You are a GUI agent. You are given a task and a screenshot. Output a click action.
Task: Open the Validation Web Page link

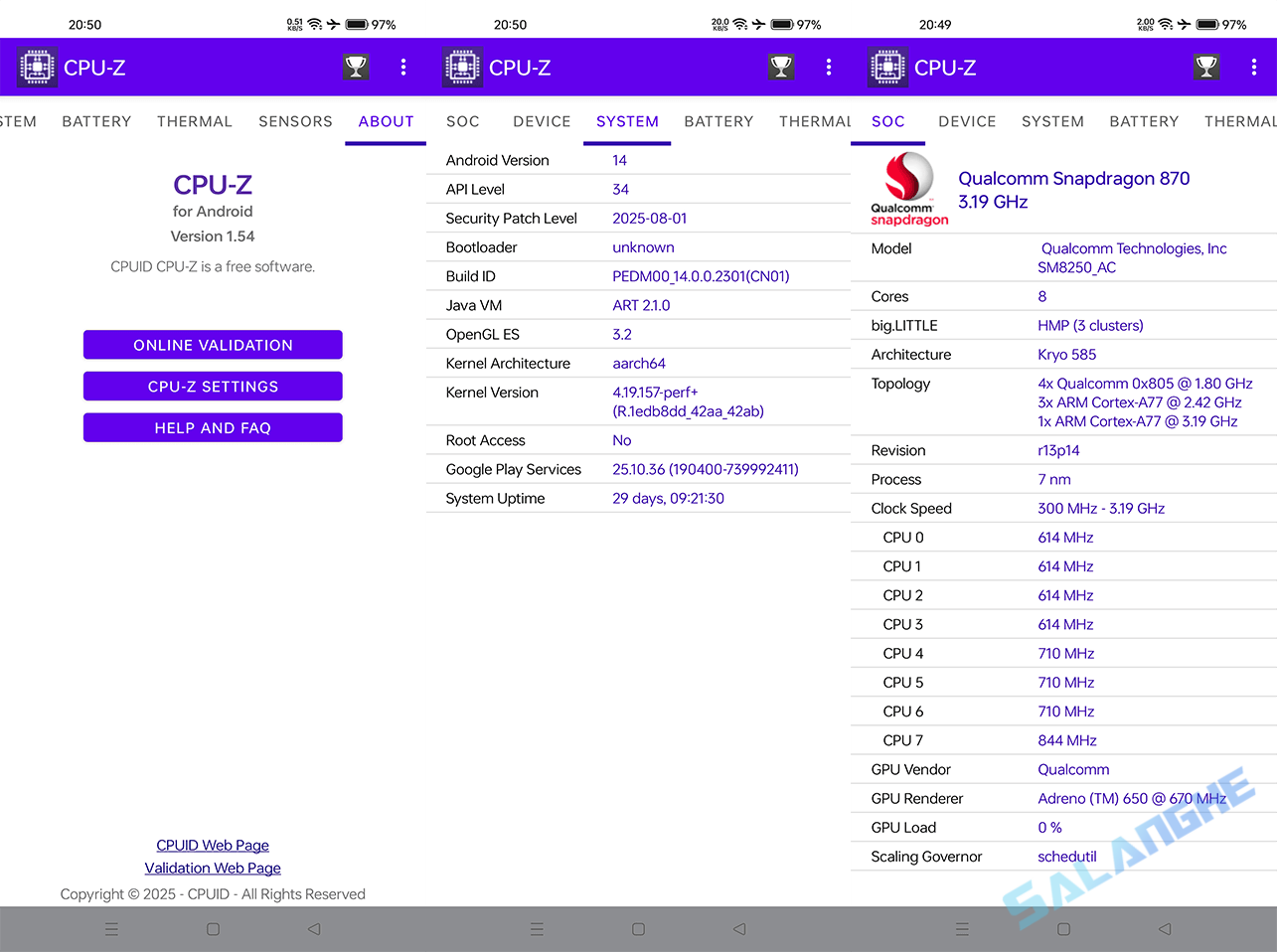pos(213,868)
